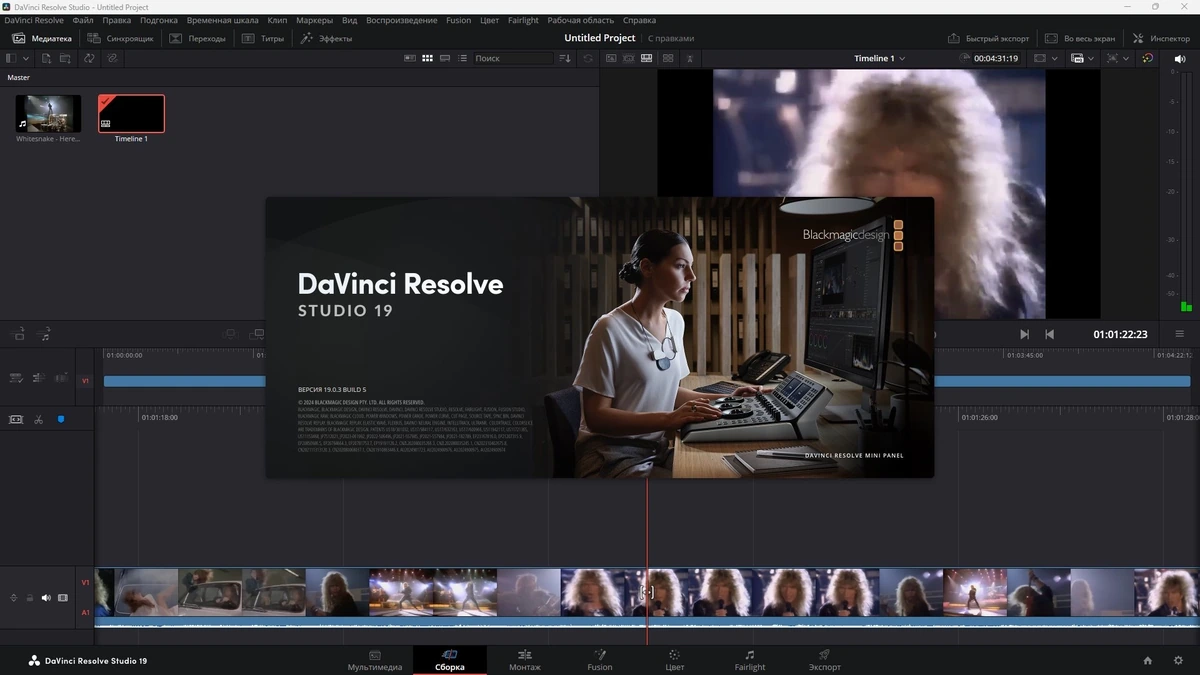Open the Маркеры menu
Screen dimensions: 1200x675
(x=315, y=20)
